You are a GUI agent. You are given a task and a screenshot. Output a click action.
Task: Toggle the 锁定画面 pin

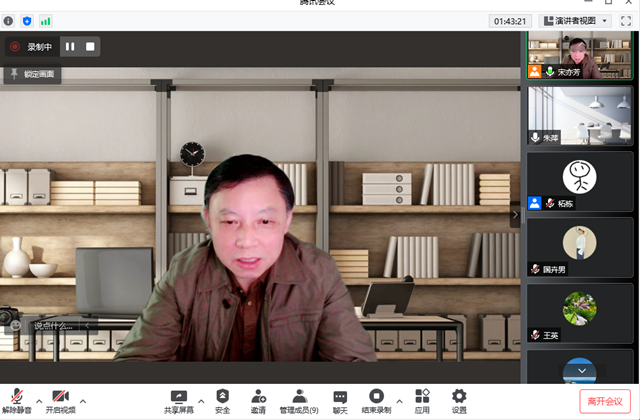coord(32,74)
